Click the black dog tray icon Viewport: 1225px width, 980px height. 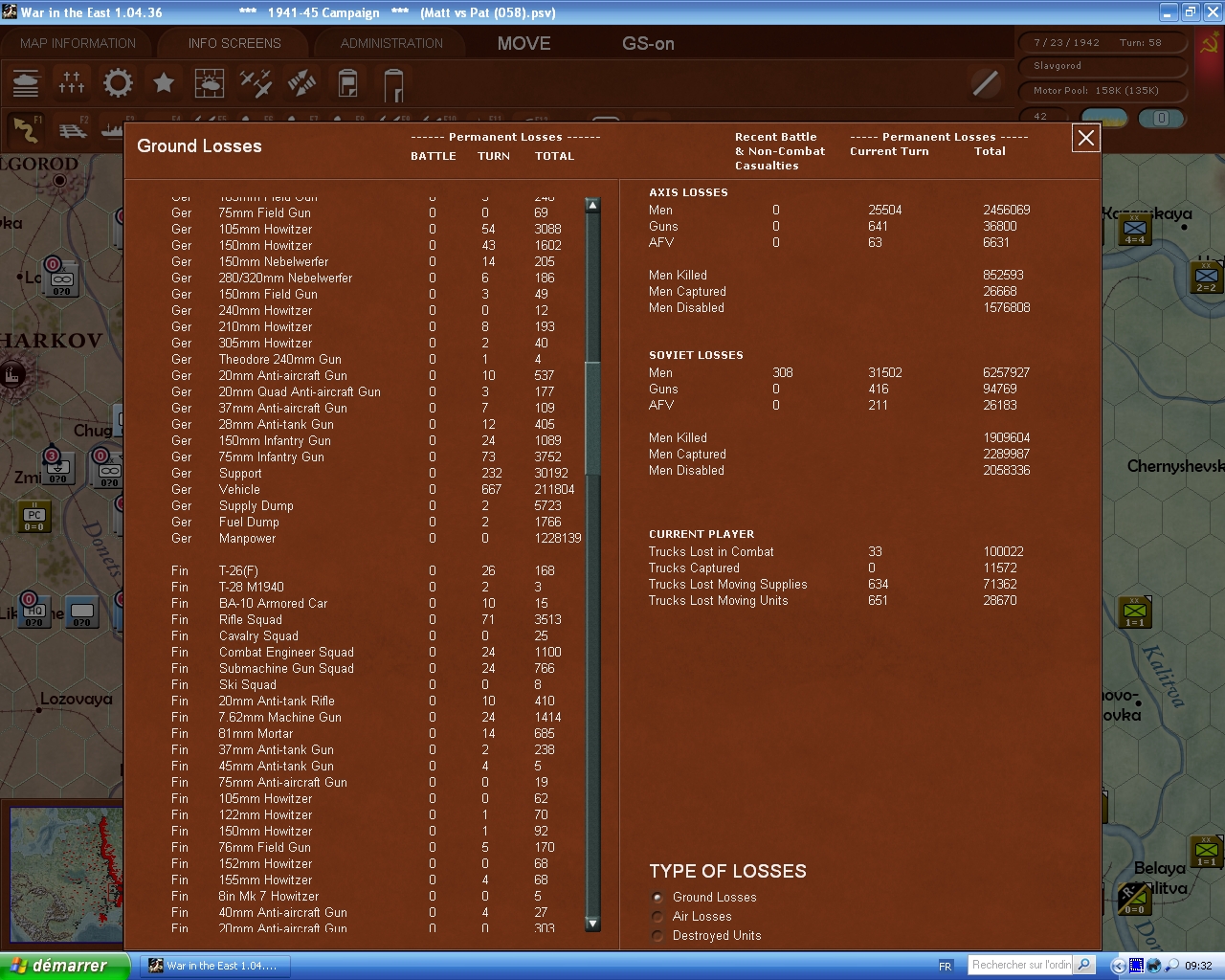pyautogui.click(x=1154, y=966)
